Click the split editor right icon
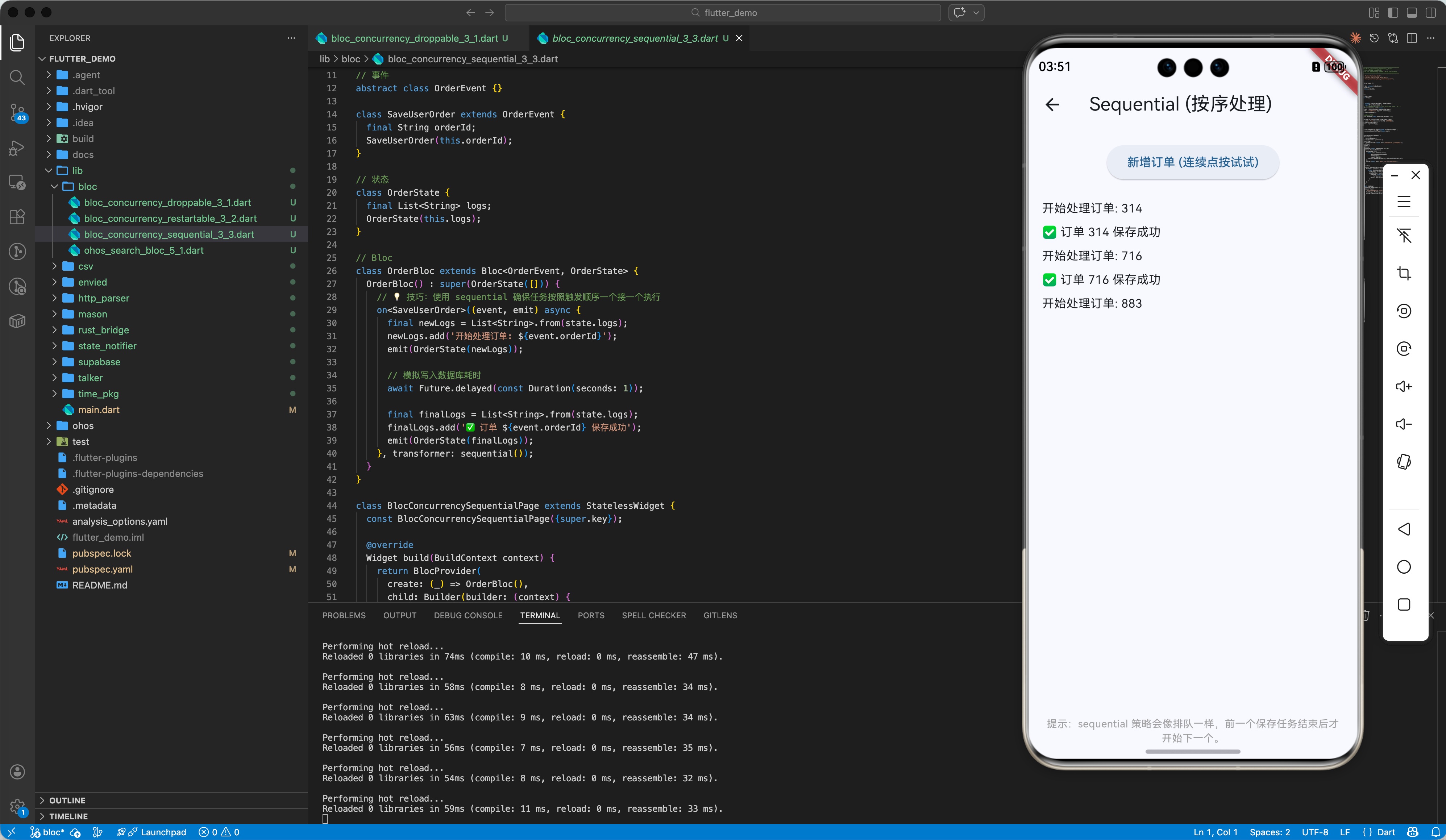 1412,38
